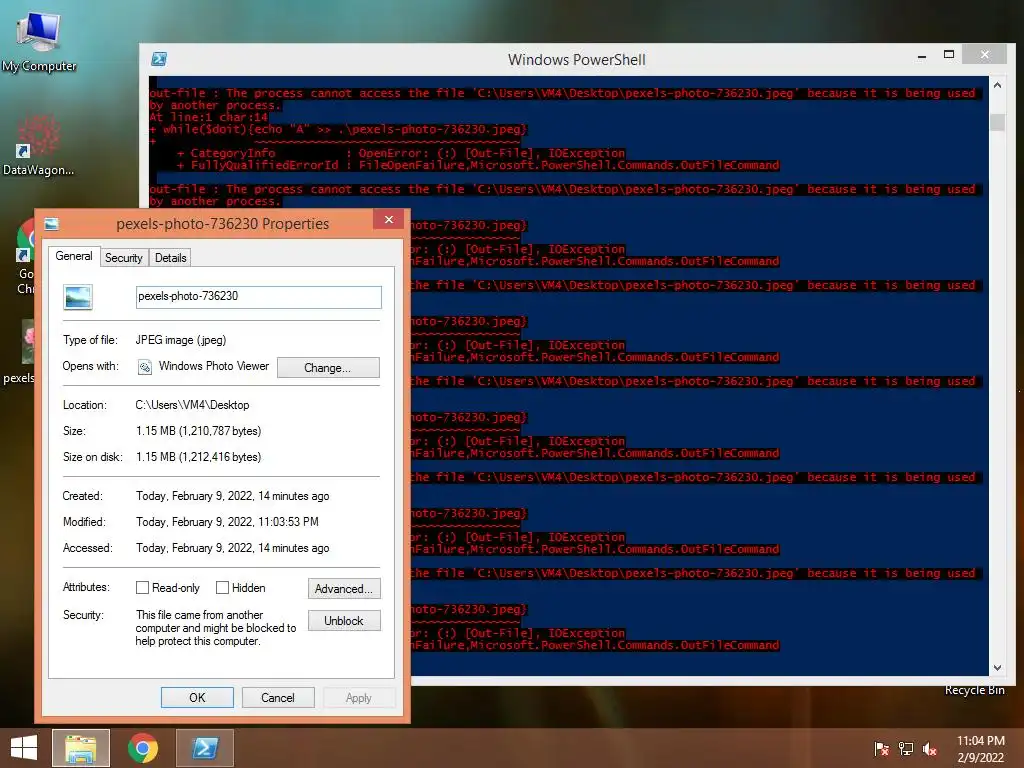Open the Recycle Bin on desktop
The image size is (1024, 768).
pos(974,690)
